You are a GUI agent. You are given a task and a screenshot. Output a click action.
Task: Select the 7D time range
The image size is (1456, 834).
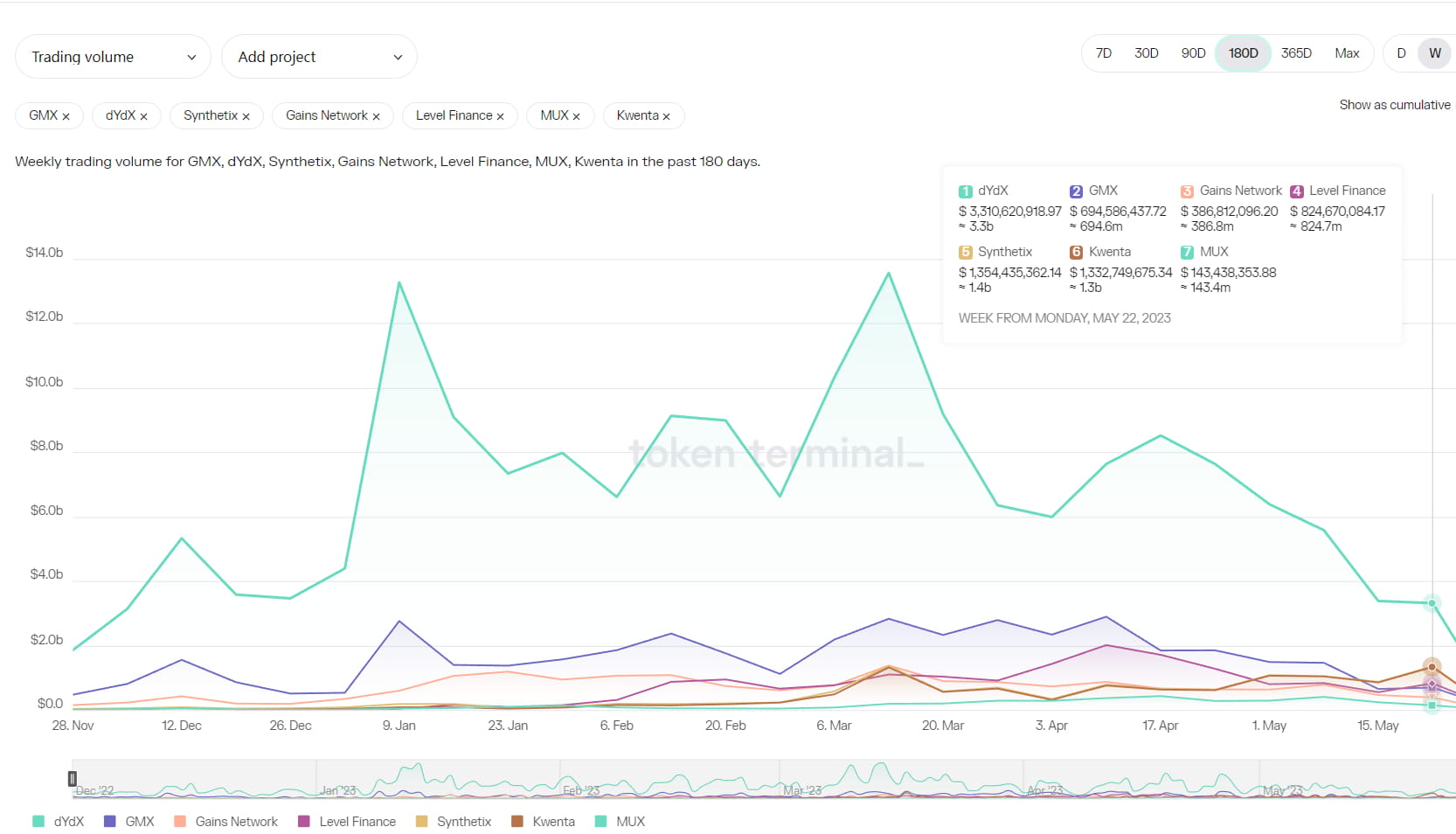tap(1104, 53)
